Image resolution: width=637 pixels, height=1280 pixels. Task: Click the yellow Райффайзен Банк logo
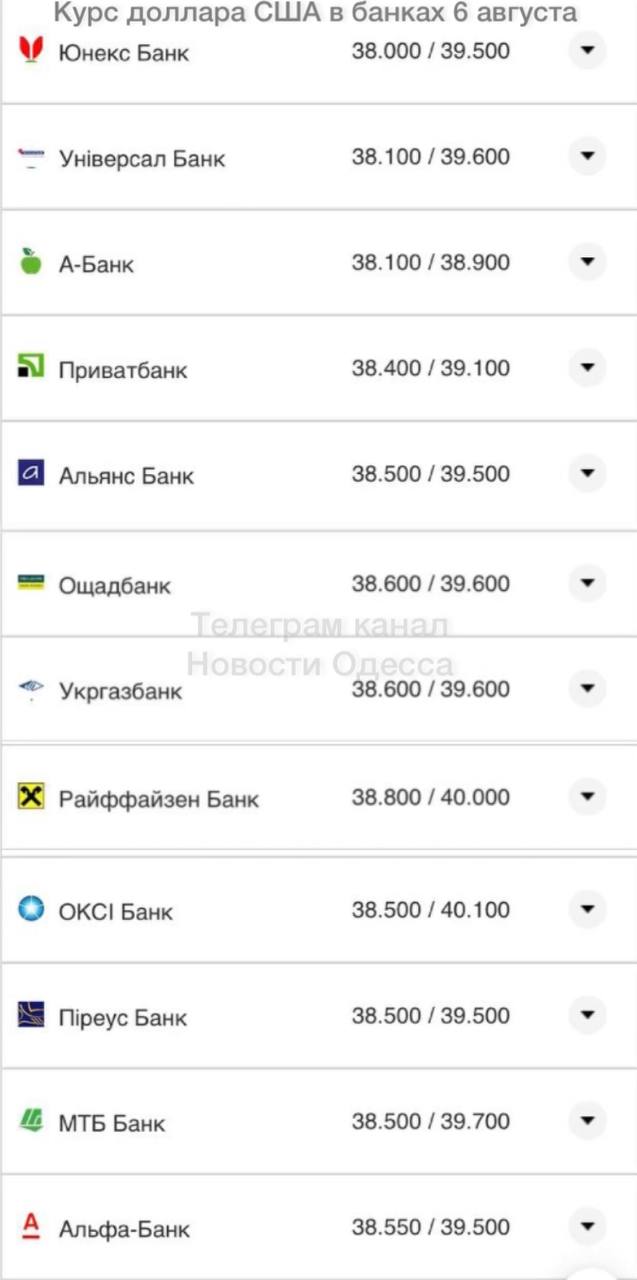tap(31, 797)
